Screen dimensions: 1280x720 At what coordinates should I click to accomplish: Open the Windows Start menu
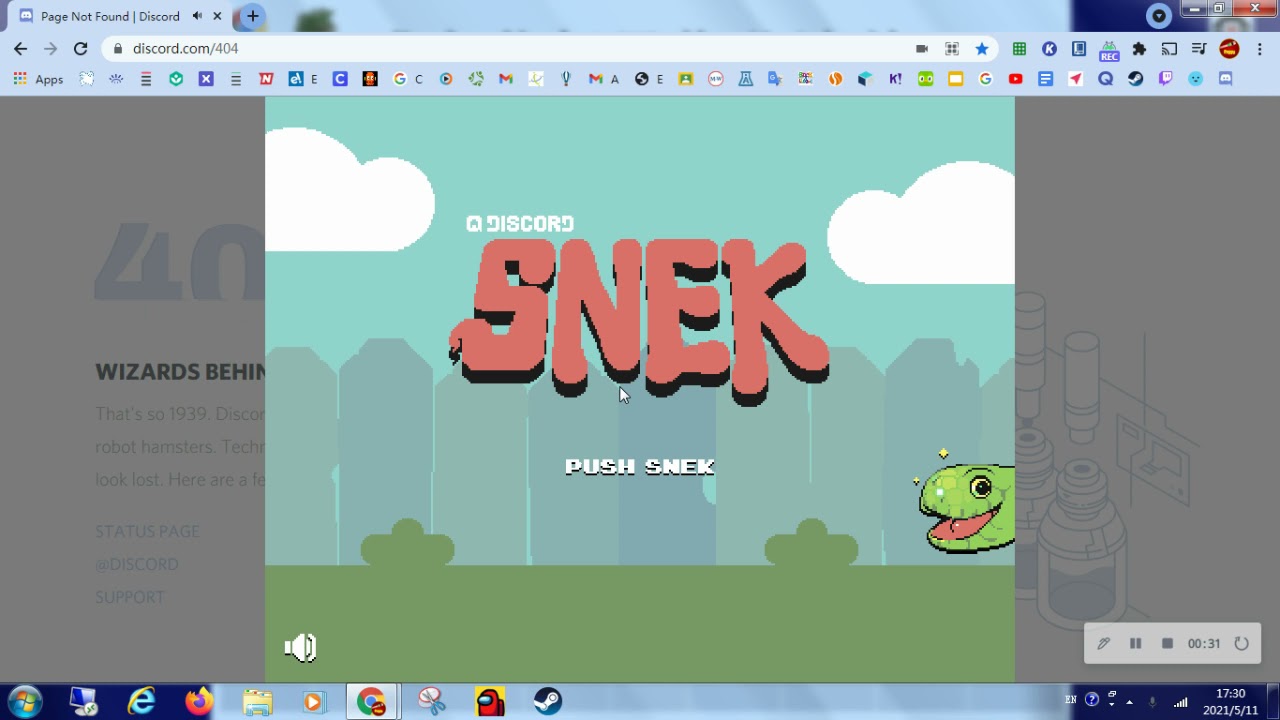coord(24,702)
